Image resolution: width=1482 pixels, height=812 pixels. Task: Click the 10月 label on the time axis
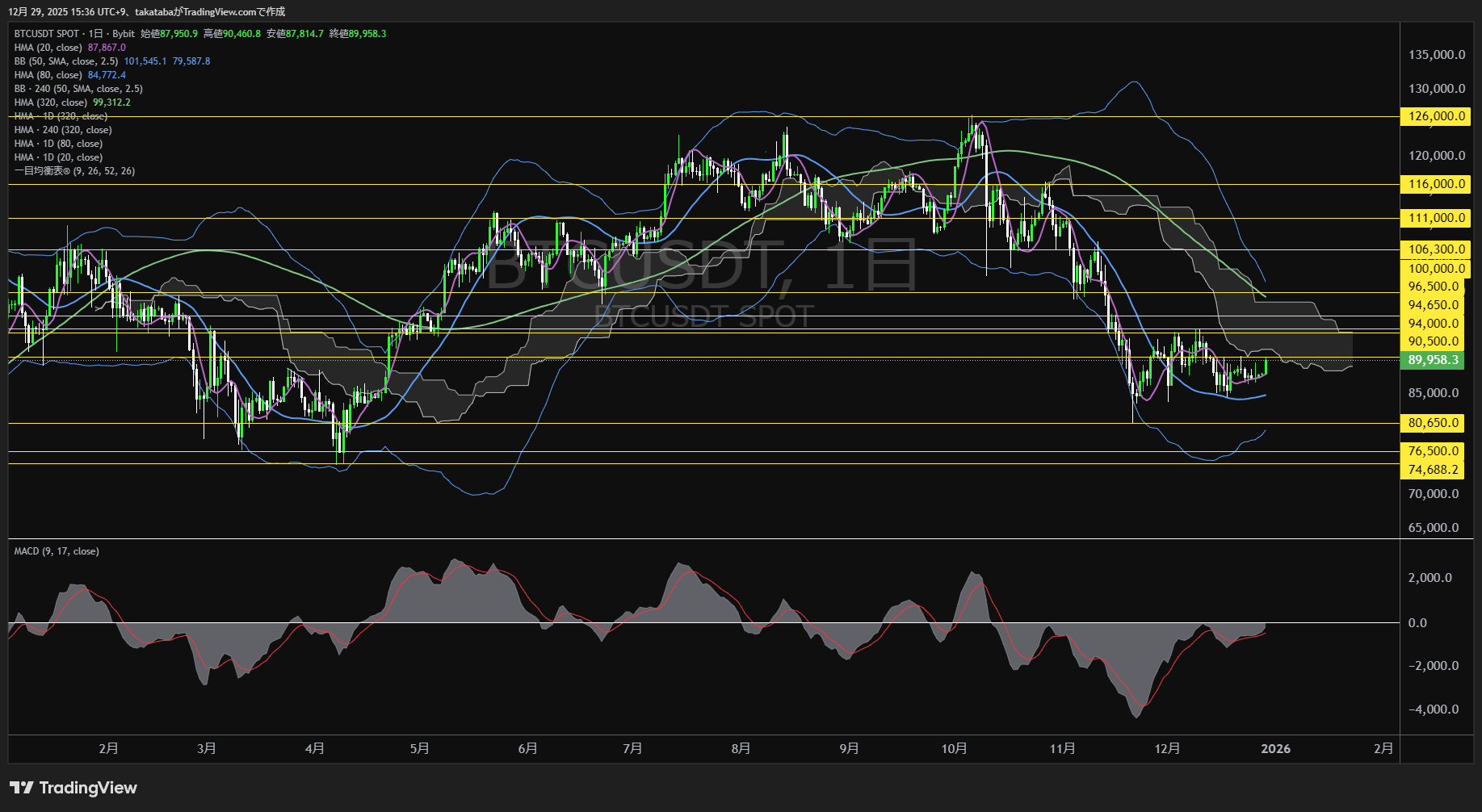[954, 748]
